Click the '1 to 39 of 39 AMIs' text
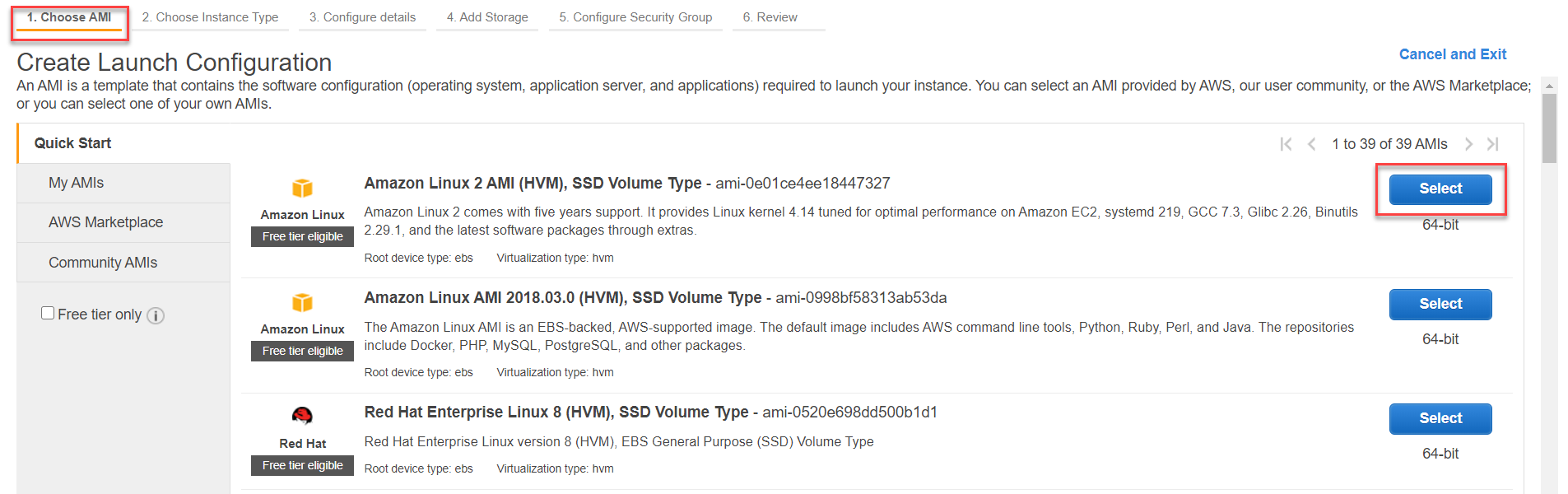Viewport: 1568px width, 494px height. [1389, 144]
